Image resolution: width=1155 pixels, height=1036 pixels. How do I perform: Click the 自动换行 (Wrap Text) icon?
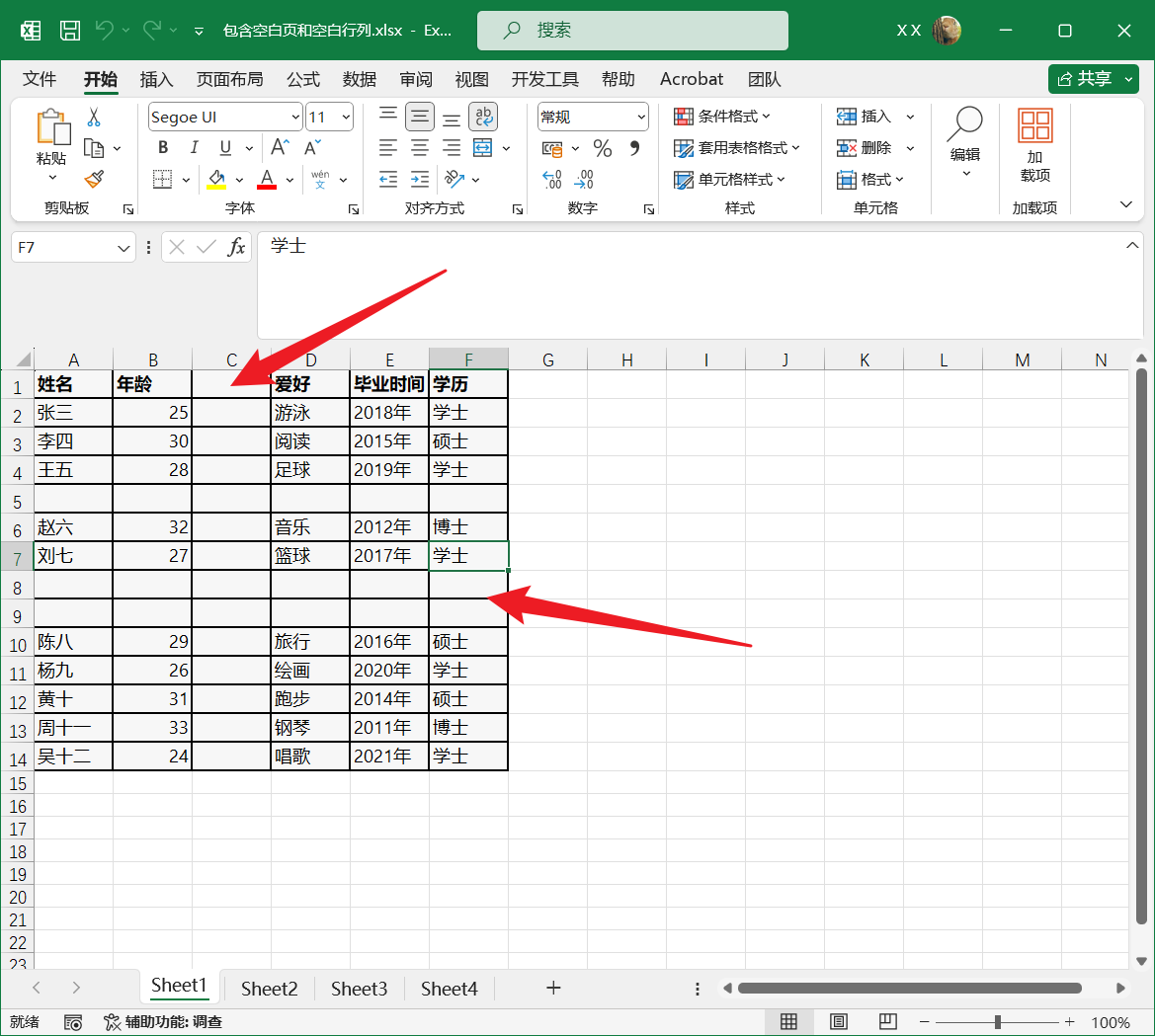(x=483, y=116)
